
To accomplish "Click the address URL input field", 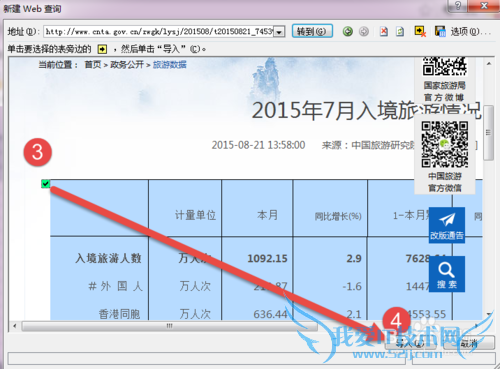I will (159, 32).
